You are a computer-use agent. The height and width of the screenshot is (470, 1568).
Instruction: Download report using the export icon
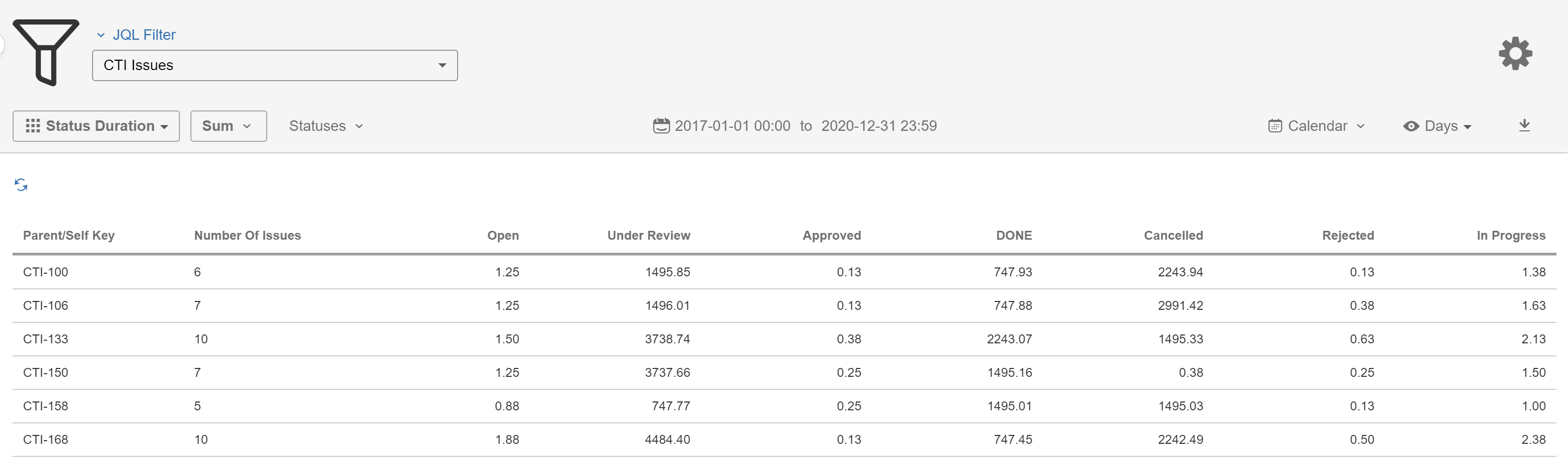[x=1524, y=126]
